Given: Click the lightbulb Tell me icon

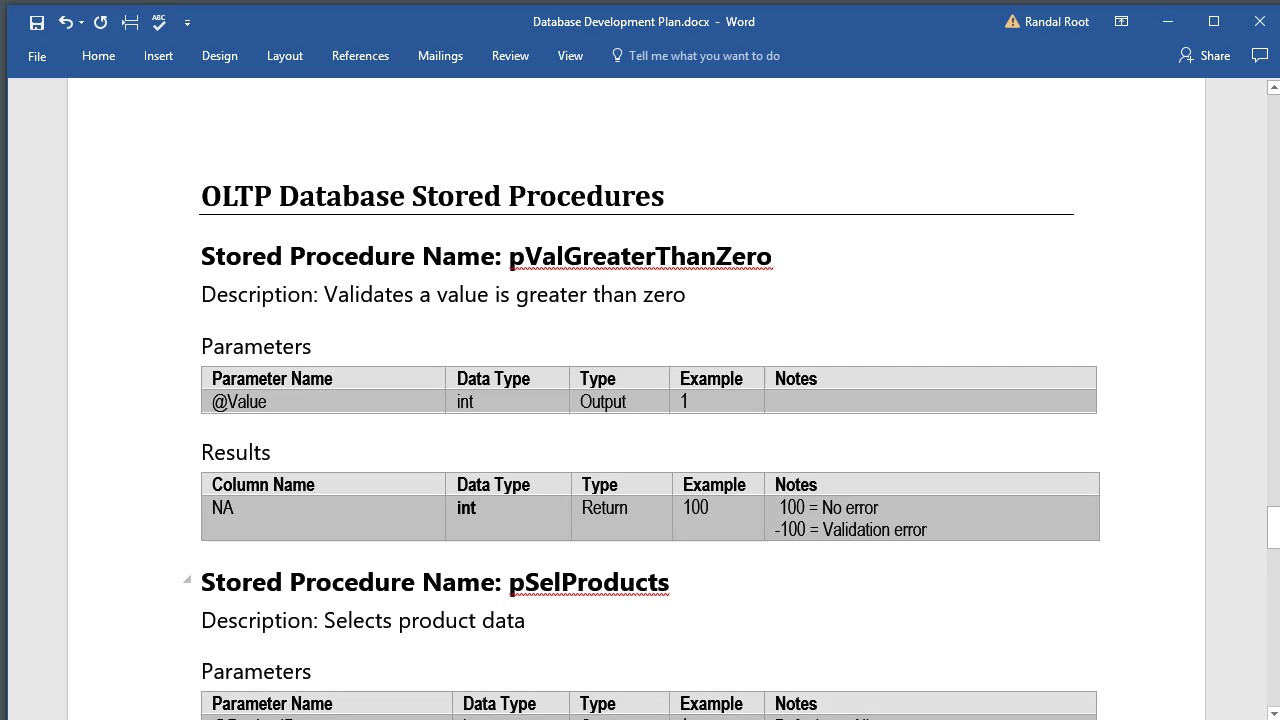Looking at the screenshot, I should (617, 56).
